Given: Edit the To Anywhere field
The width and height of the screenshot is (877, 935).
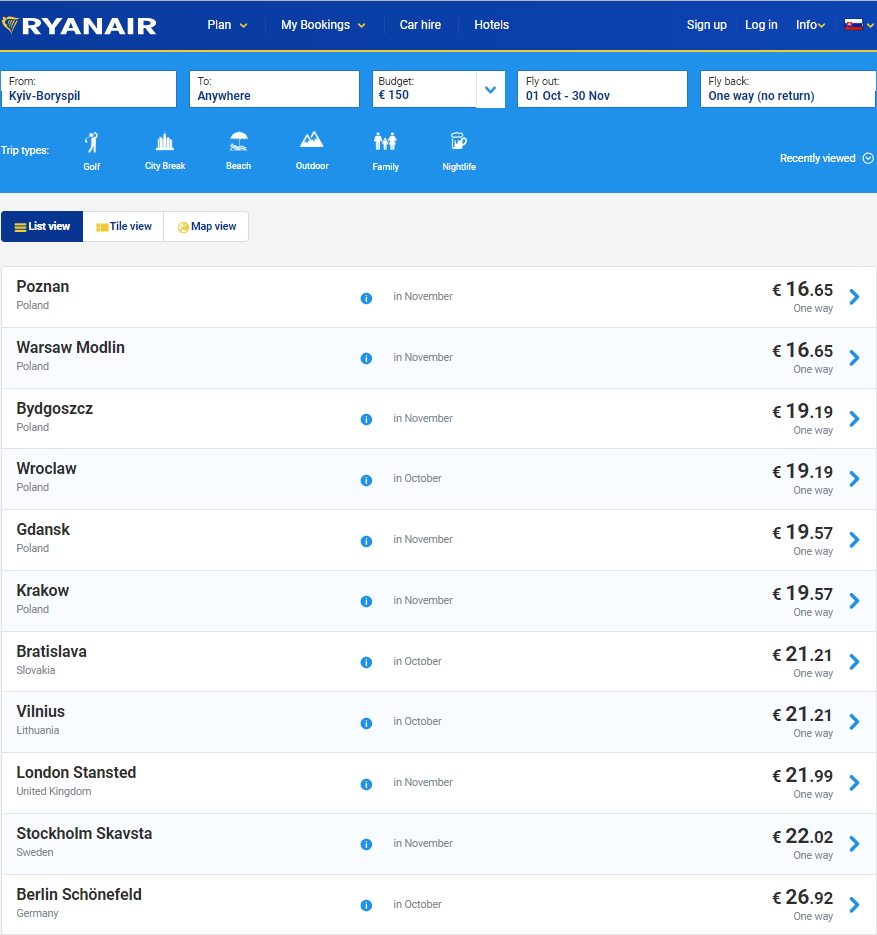Looking at the screenshot, I should point(274,89).
